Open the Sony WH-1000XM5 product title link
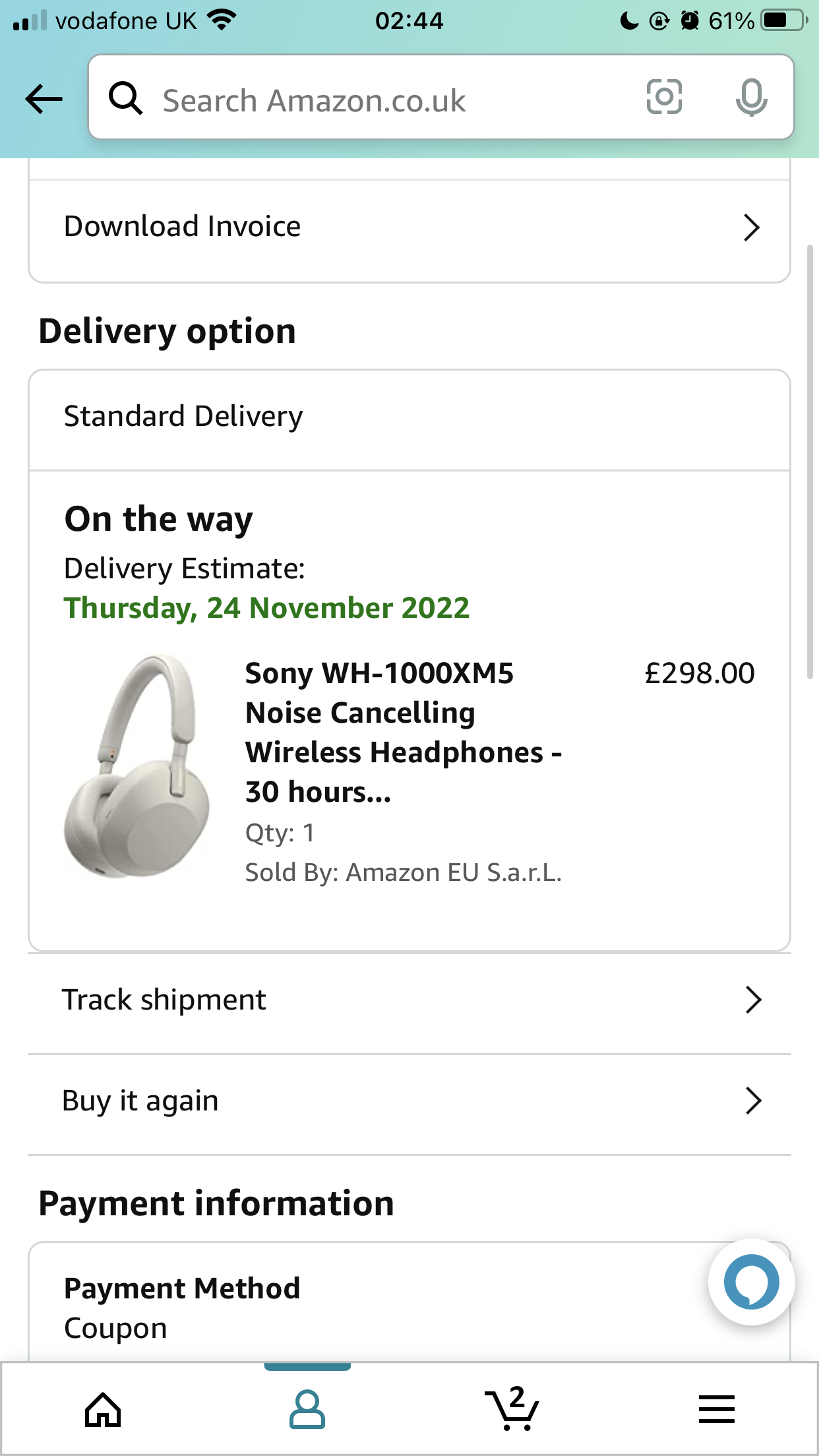Viewport: 819px width, 1456px height. (x=404, y=732)
